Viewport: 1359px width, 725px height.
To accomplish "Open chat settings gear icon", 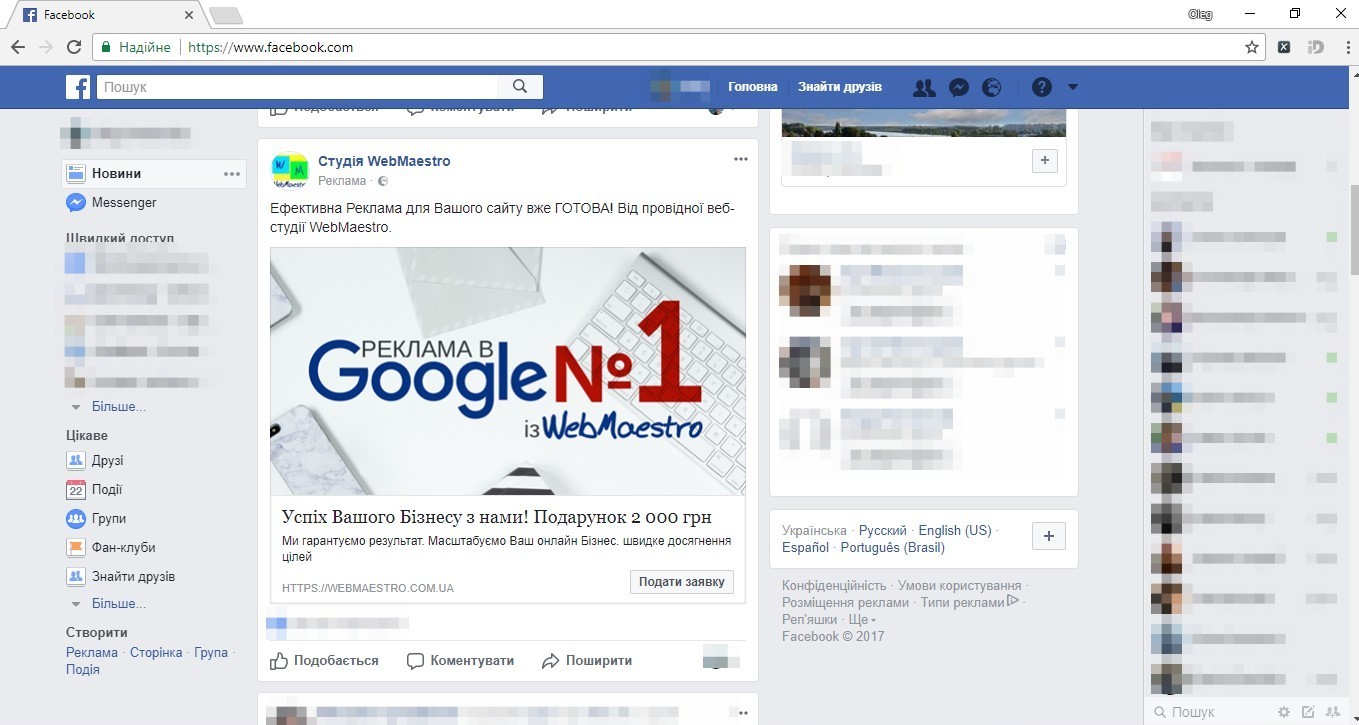I will [x=1284, y=712].
